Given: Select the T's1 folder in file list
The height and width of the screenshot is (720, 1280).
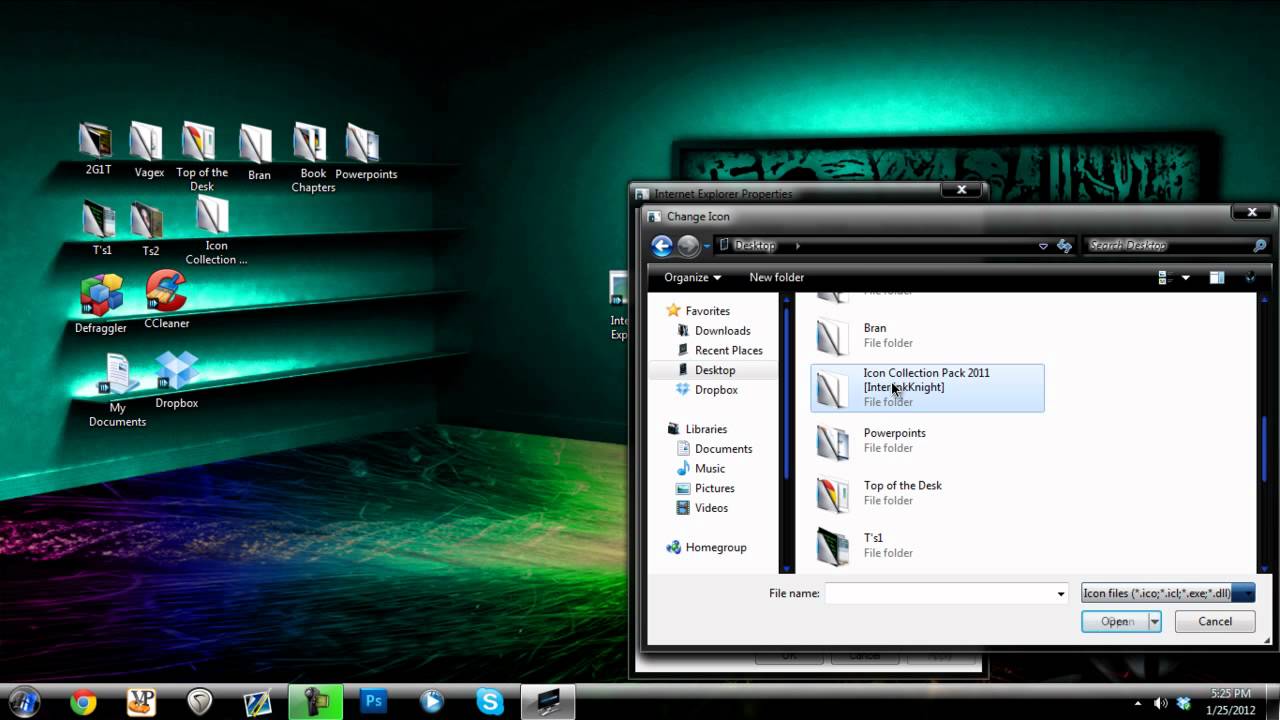Looking at the screenshot, I should coord(927,546).
